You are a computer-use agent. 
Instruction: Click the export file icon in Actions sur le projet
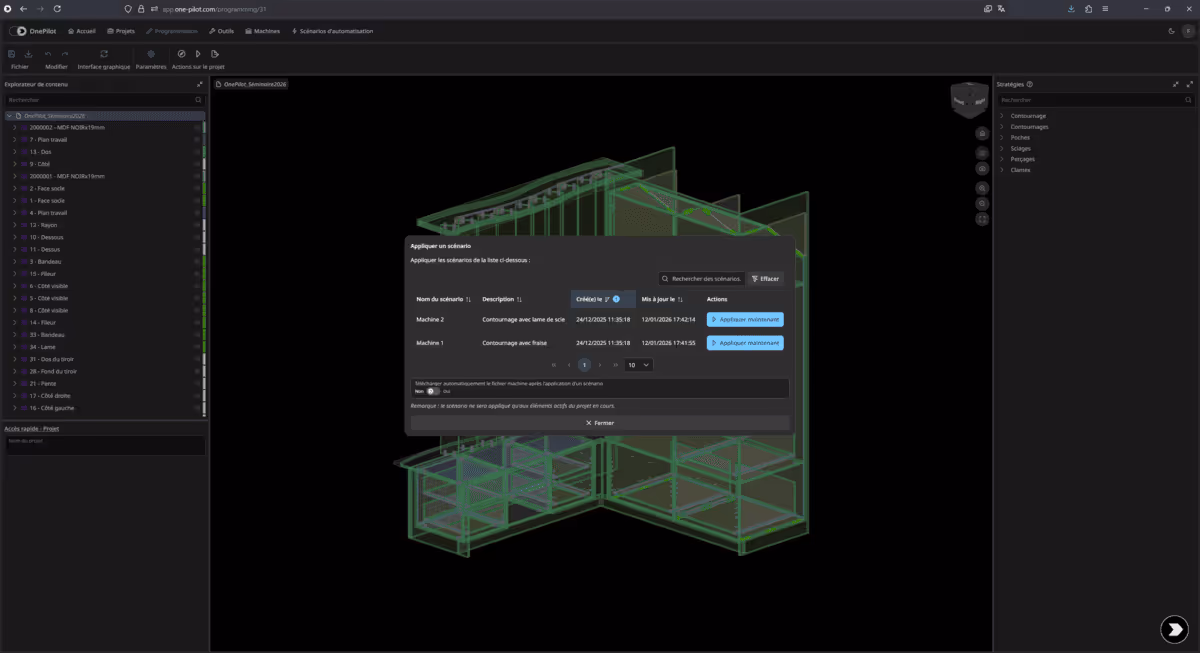coord(214,54)
